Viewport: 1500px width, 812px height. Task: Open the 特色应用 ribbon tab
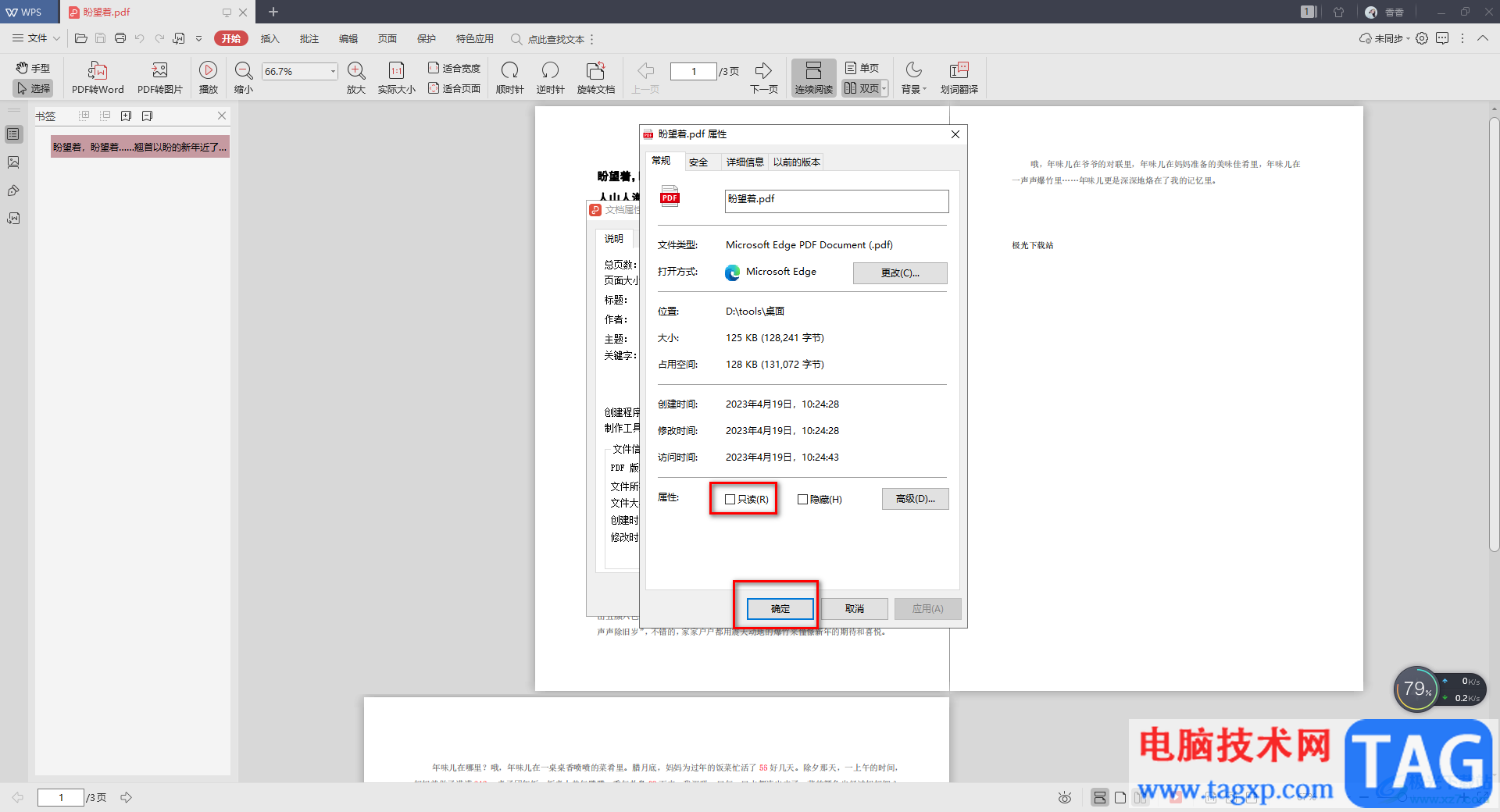point(475,38)
